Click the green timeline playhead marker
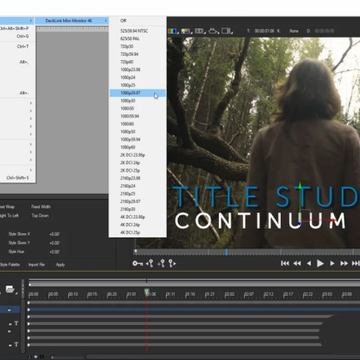Screen dimensions: 360x360 (147, 292)
